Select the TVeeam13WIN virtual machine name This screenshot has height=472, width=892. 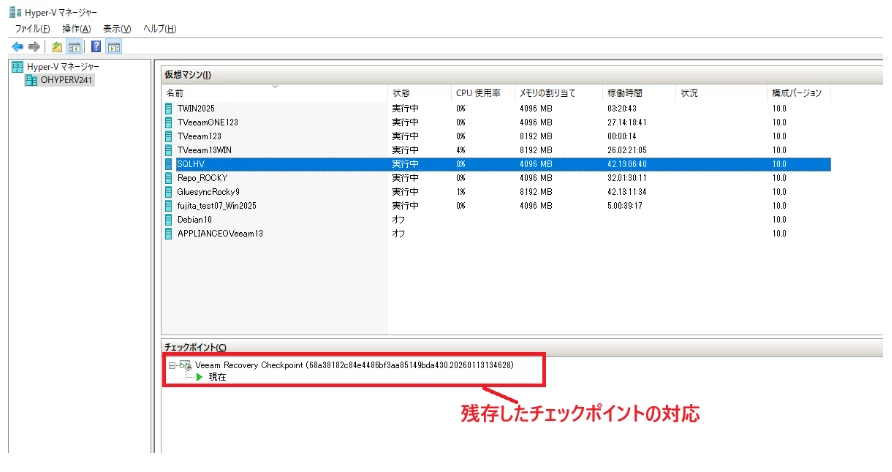(204, 150)
